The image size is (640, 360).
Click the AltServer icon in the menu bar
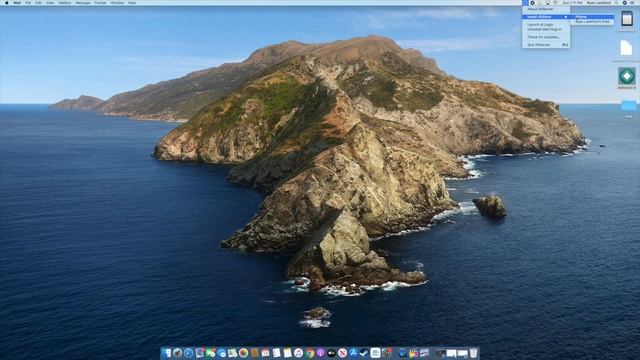tap(525, 2)
